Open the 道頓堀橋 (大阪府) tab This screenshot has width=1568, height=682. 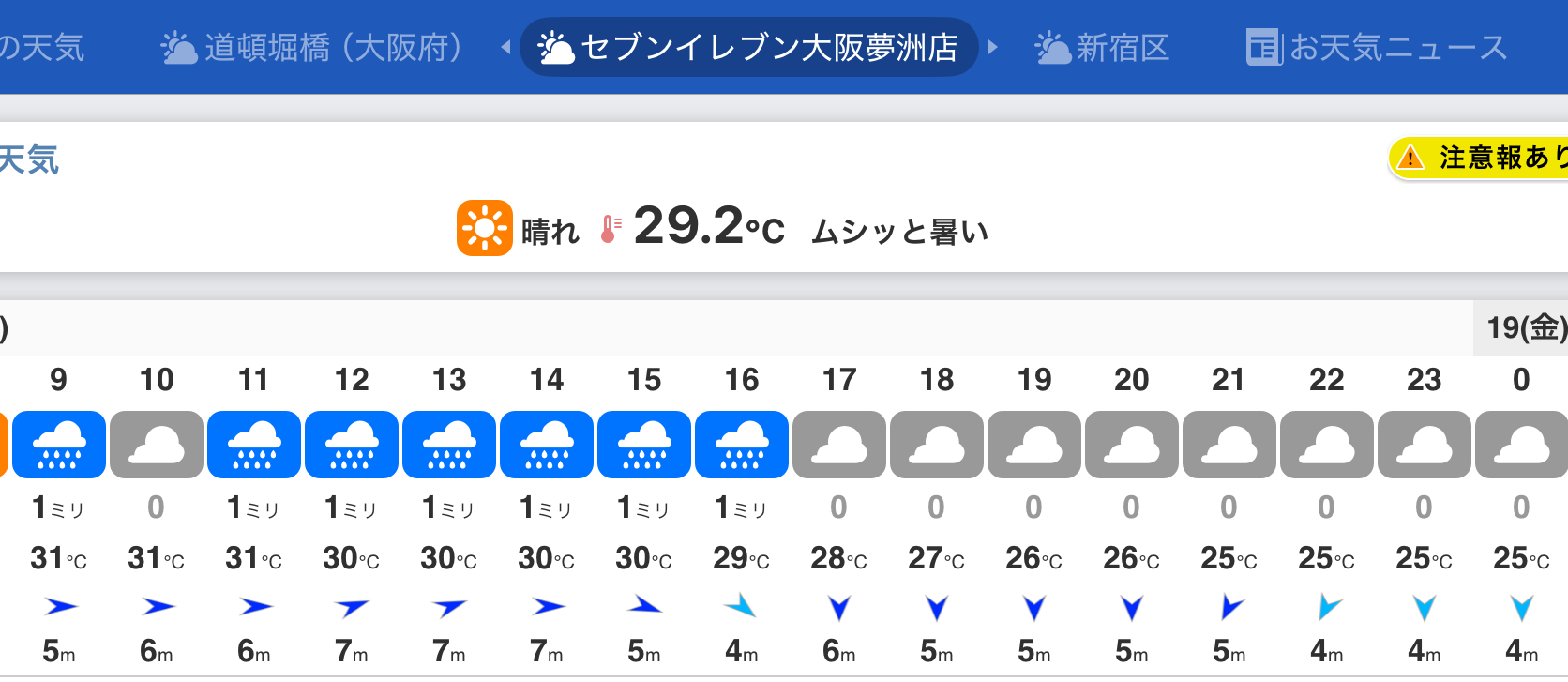pos(312,47)
